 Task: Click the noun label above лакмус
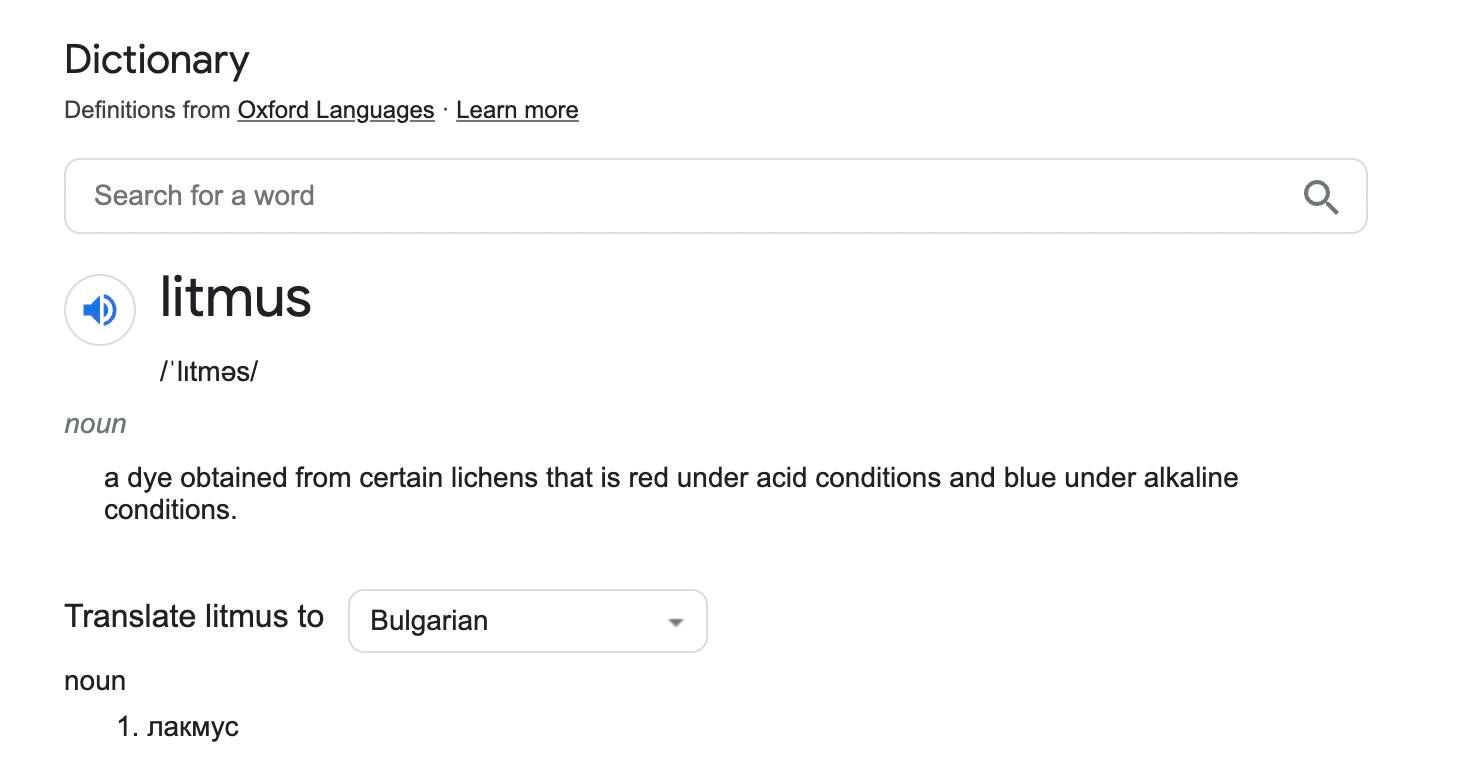pyautogui.click(x=95, y=681)
